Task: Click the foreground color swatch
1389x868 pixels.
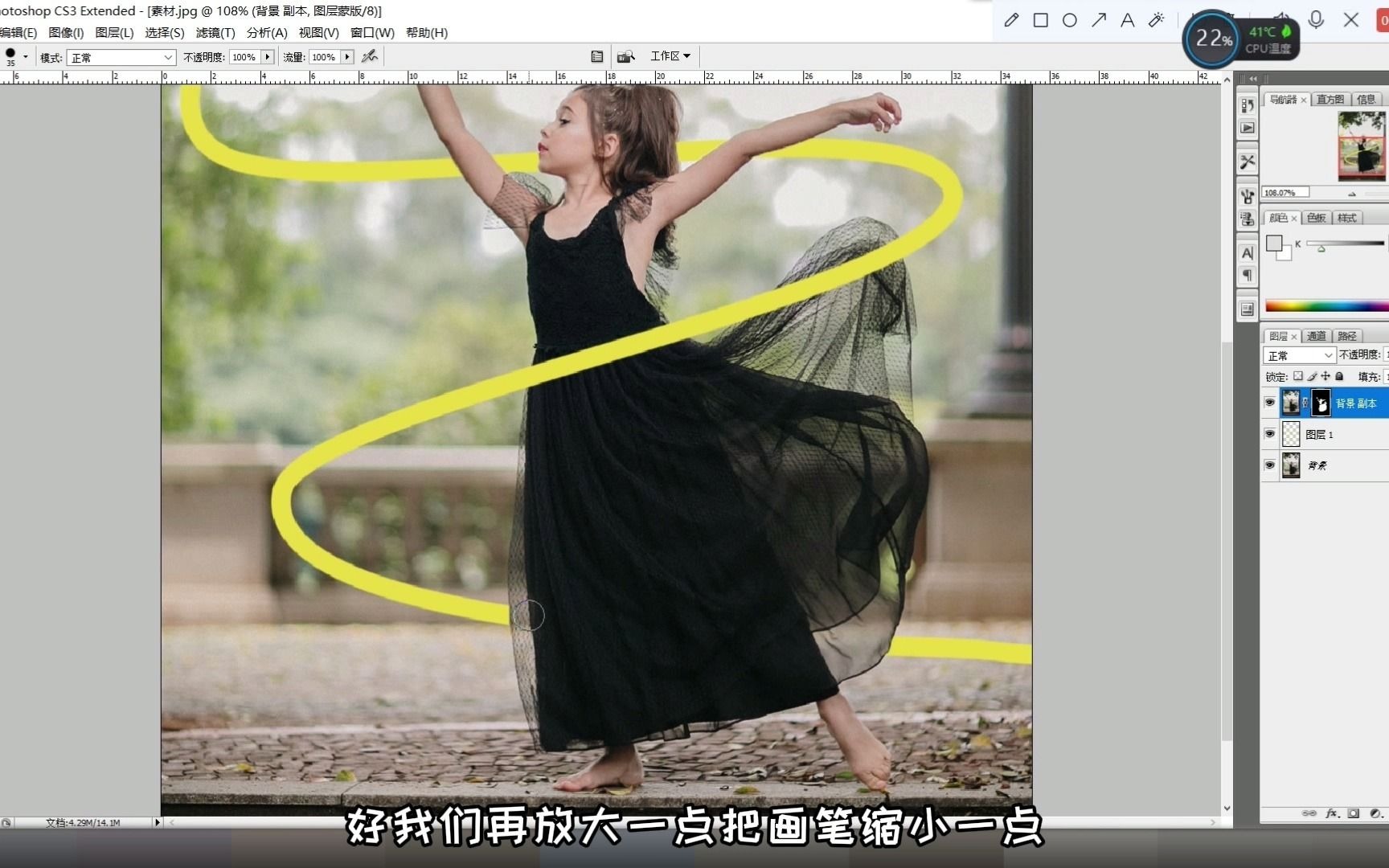Action: click(x=1274, y=243)
